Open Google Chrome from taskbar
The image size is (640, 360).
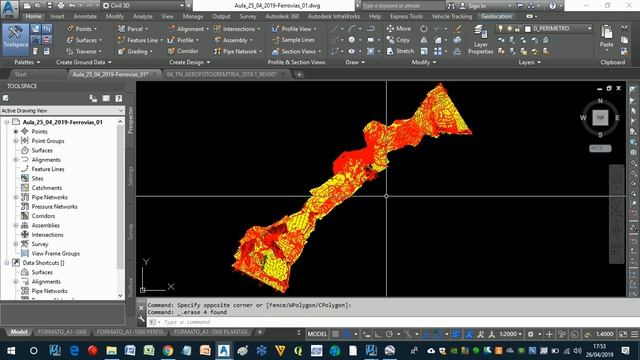[x=167, y=351]
